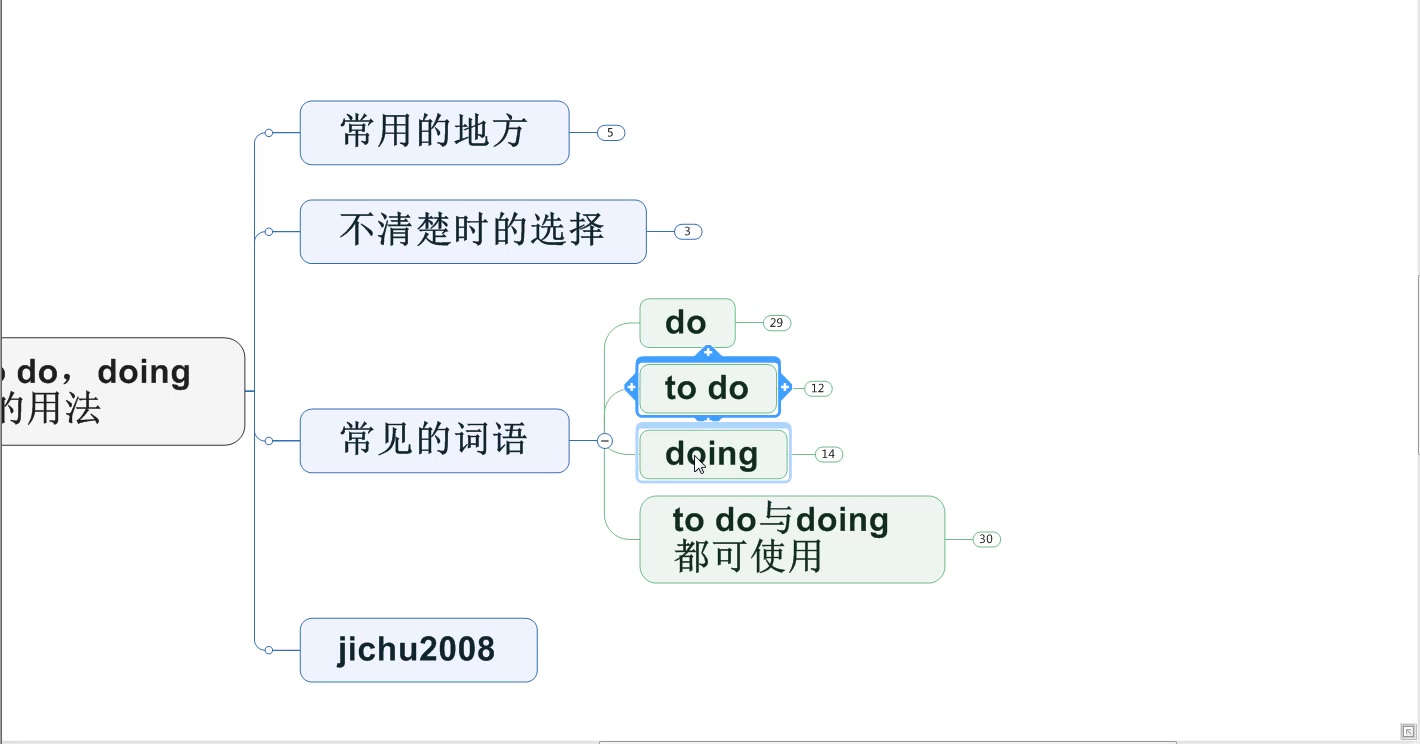Add a child topic via right plus on to do
This screenshot has width=1420, height=744.
point(785,387)
